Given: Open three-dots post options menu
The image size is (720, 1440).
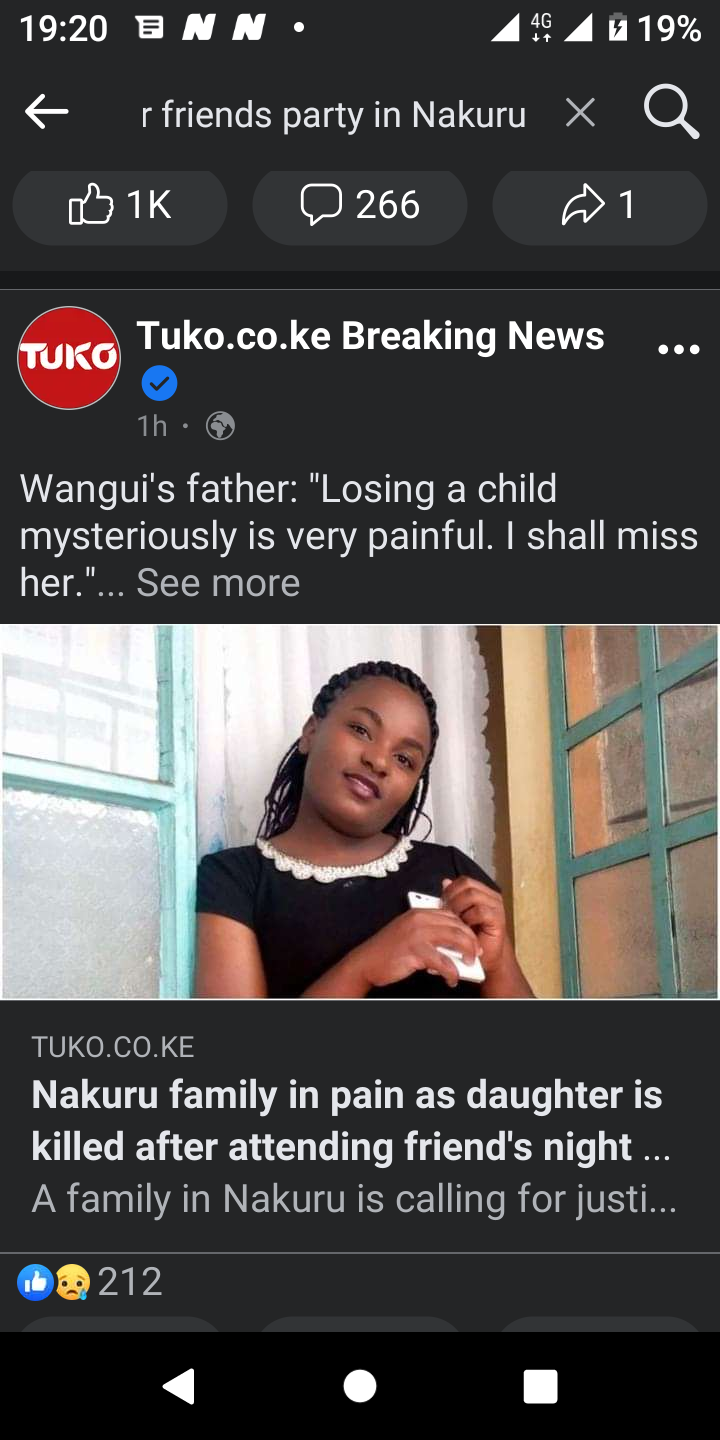Looking at the screenshot, I should click(x=679, y=349).
